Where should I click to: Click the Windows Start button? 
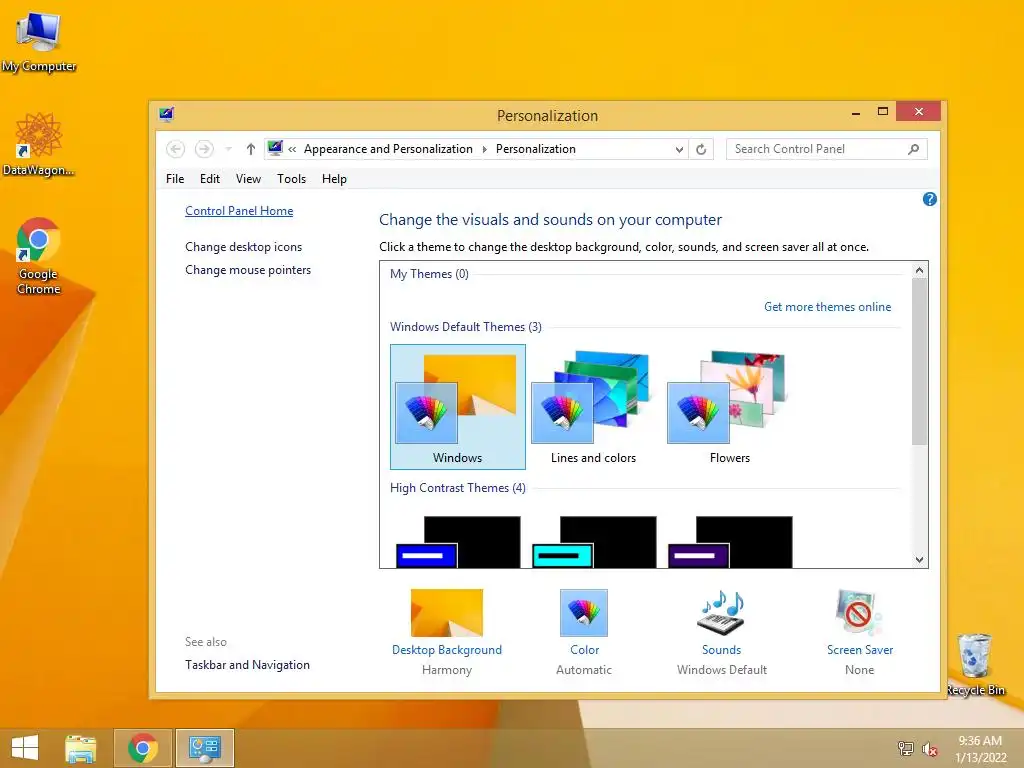(x=25, y=748)
